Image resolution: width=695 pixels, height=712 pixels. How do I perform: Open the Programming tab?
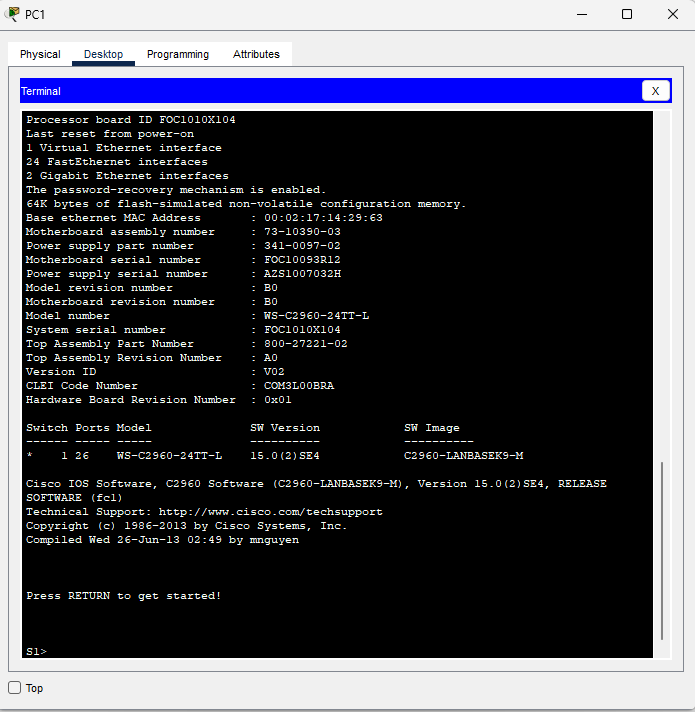pyautogui.click(x=178, y=54)
